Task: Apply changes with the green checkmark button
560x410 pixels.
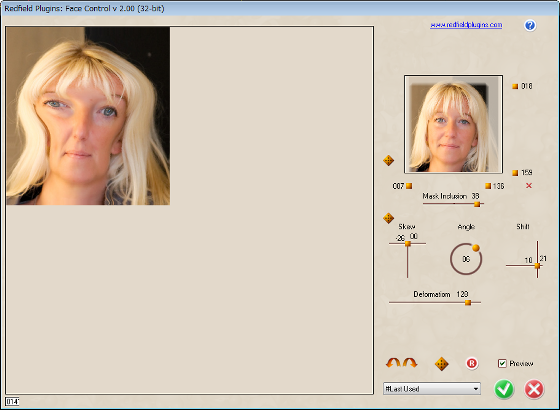Action: tap(504, 389)
